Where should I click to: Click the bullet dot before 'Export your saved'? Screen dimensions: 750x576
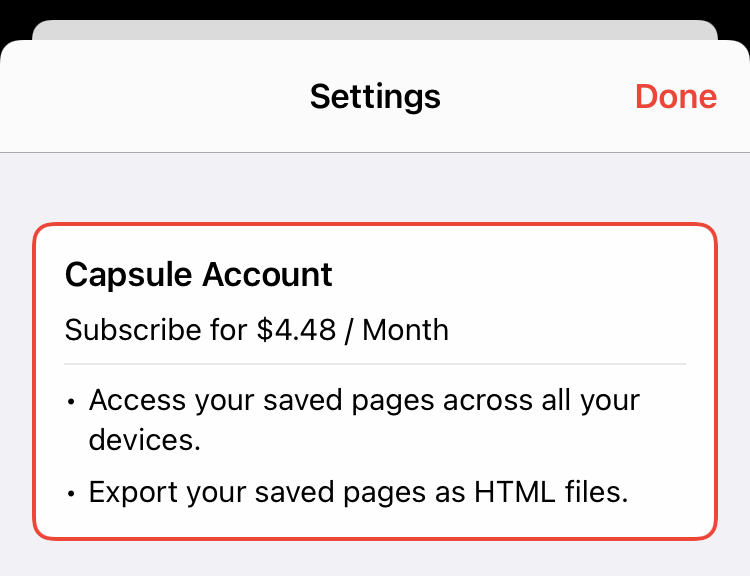[71, 493]
